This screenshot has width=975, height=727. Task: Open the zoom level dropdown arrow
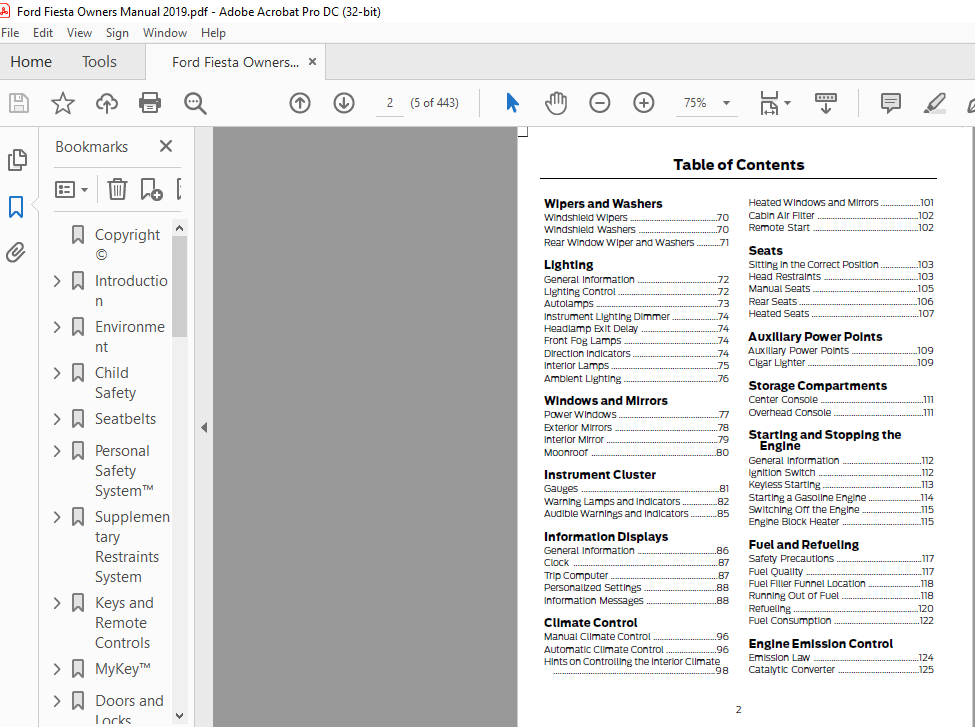pos(726,103)
